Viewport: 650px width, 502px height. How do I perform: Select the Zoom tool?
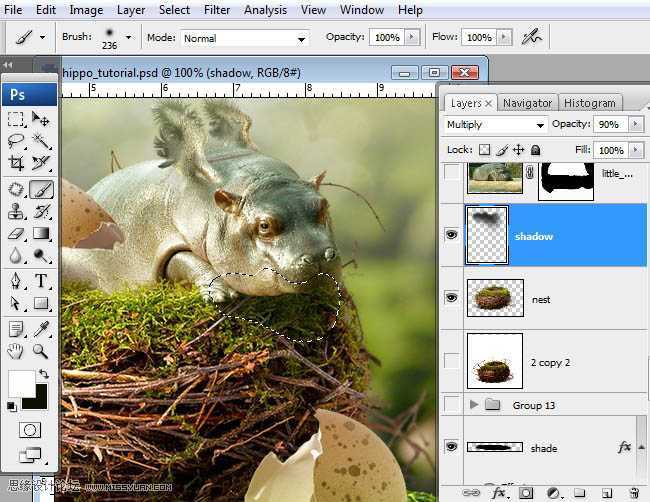pyautogui.click(x=41, y=351)
